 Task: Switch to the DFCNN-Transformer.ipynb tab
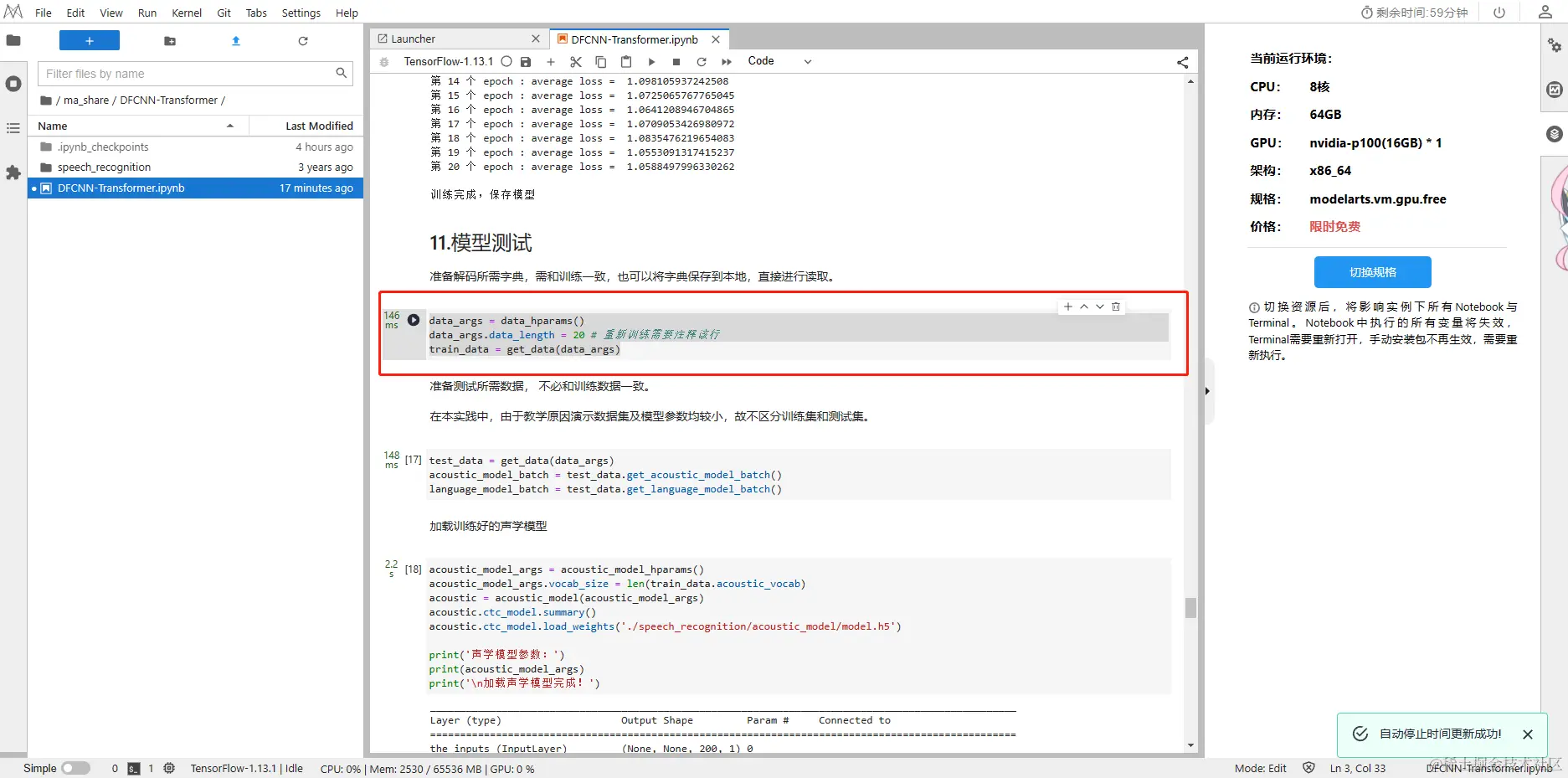640,39
